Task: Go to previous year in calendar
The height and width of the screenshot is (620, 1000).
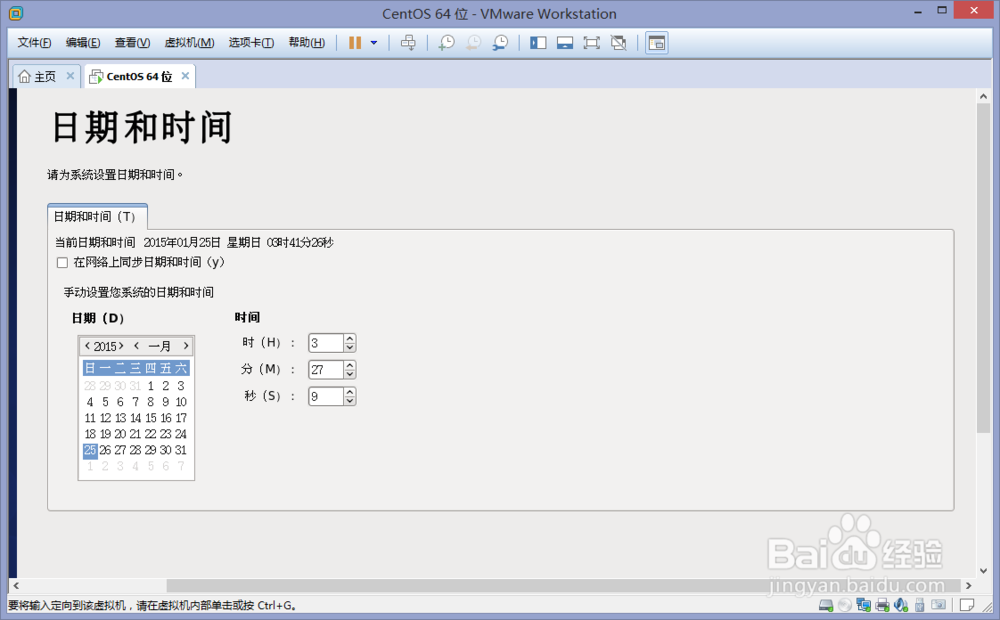Action: 87,346
